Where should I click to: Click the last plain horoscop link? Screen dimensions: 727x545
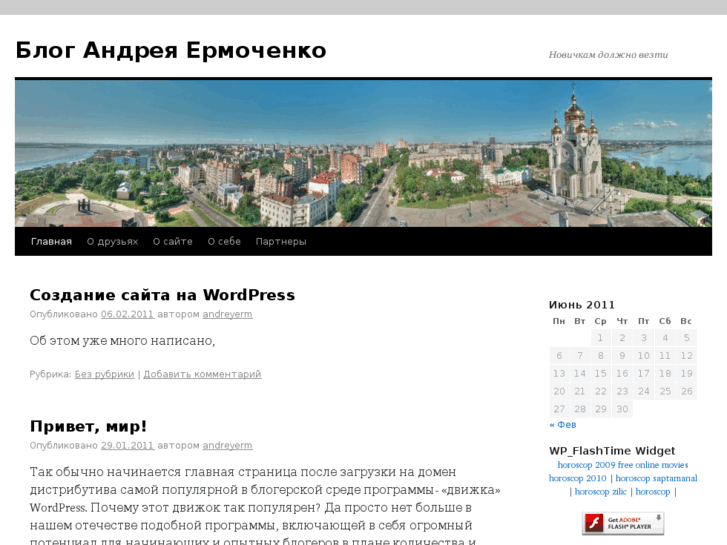[652, 492]
